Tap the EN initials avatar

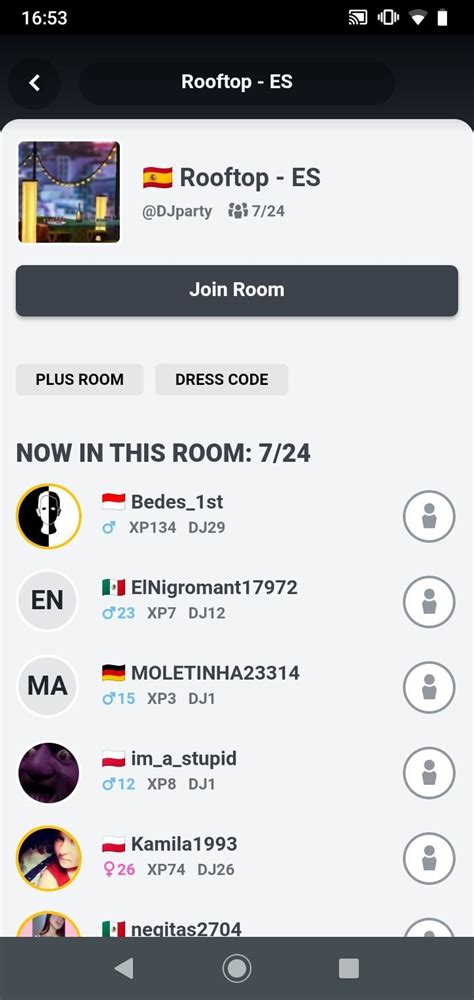point(47,601)
